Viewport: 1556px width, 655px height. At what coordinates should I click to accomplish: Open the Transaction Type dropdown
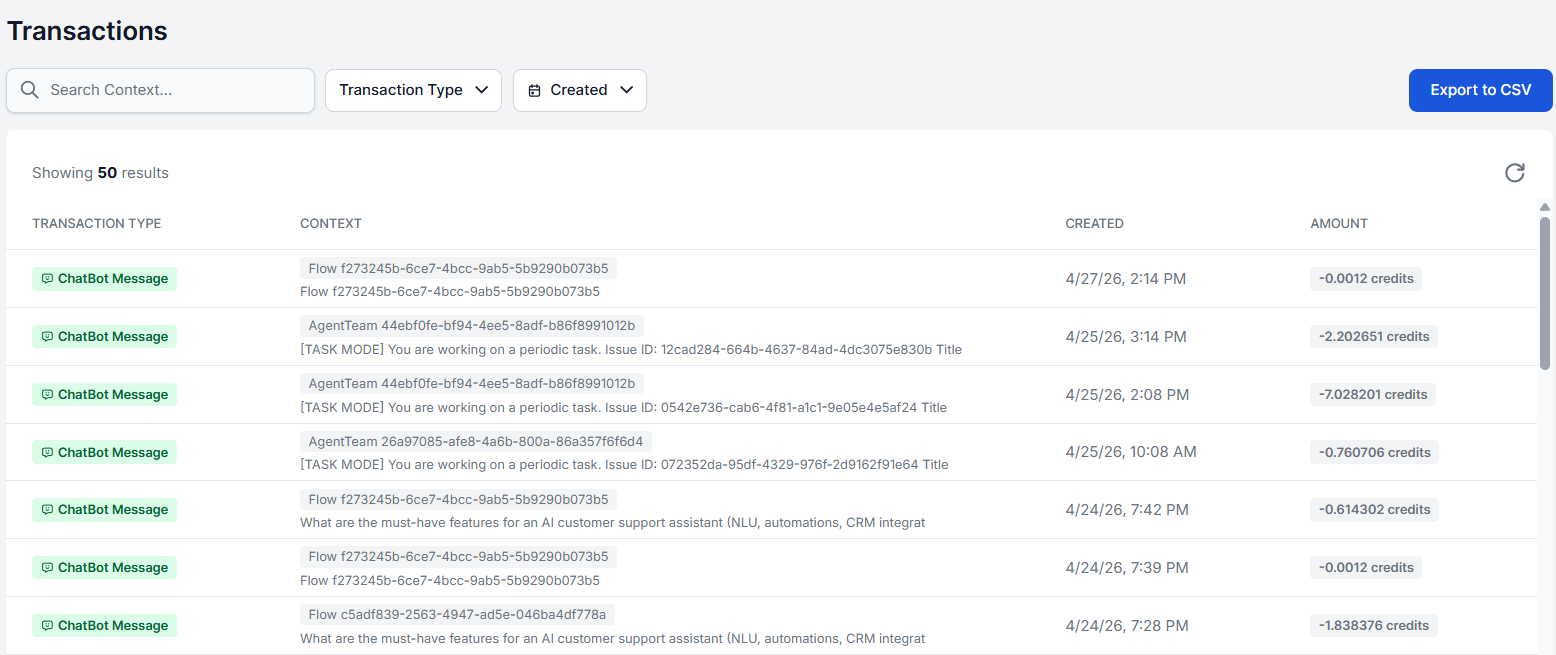coord(413,90)
